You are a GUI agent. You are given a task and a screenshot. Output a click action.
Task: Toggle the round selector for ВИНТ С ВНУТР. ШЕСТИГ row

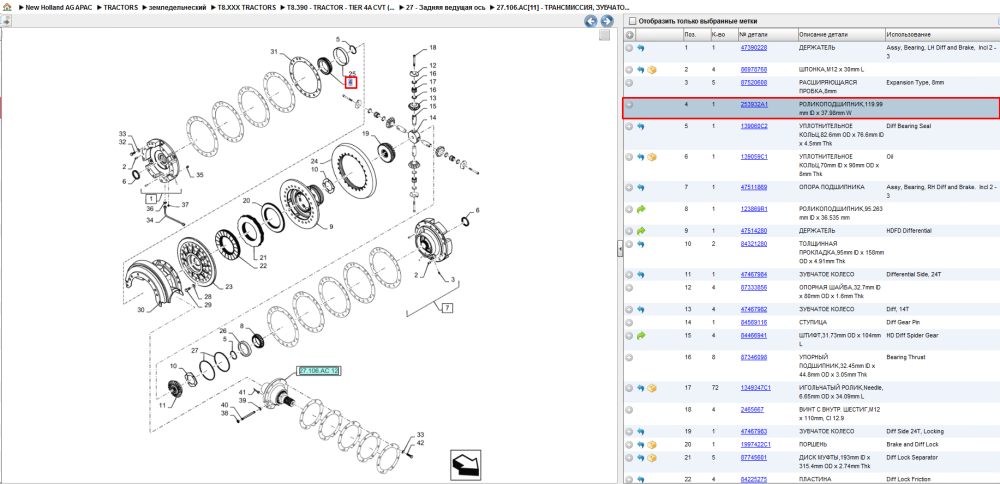(x=629, y=409)
